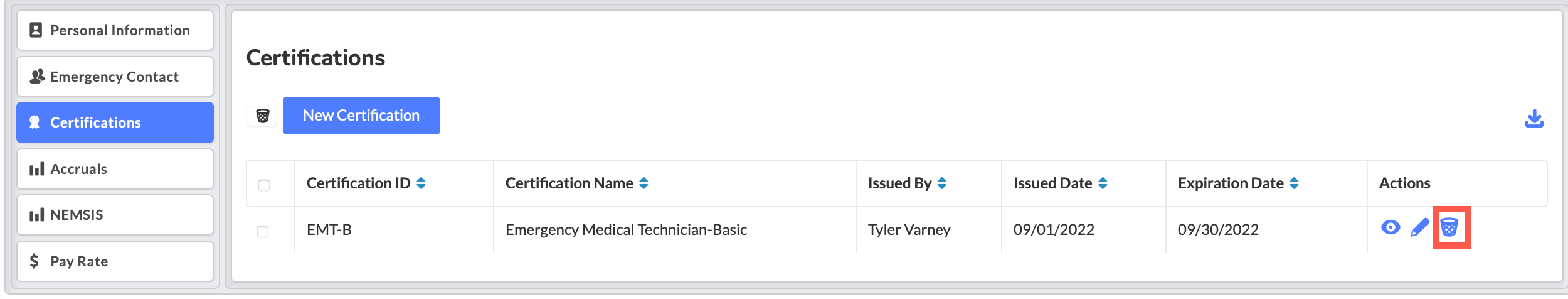
Task: Sort by Issued By arrows
Action: click(941, 183)
